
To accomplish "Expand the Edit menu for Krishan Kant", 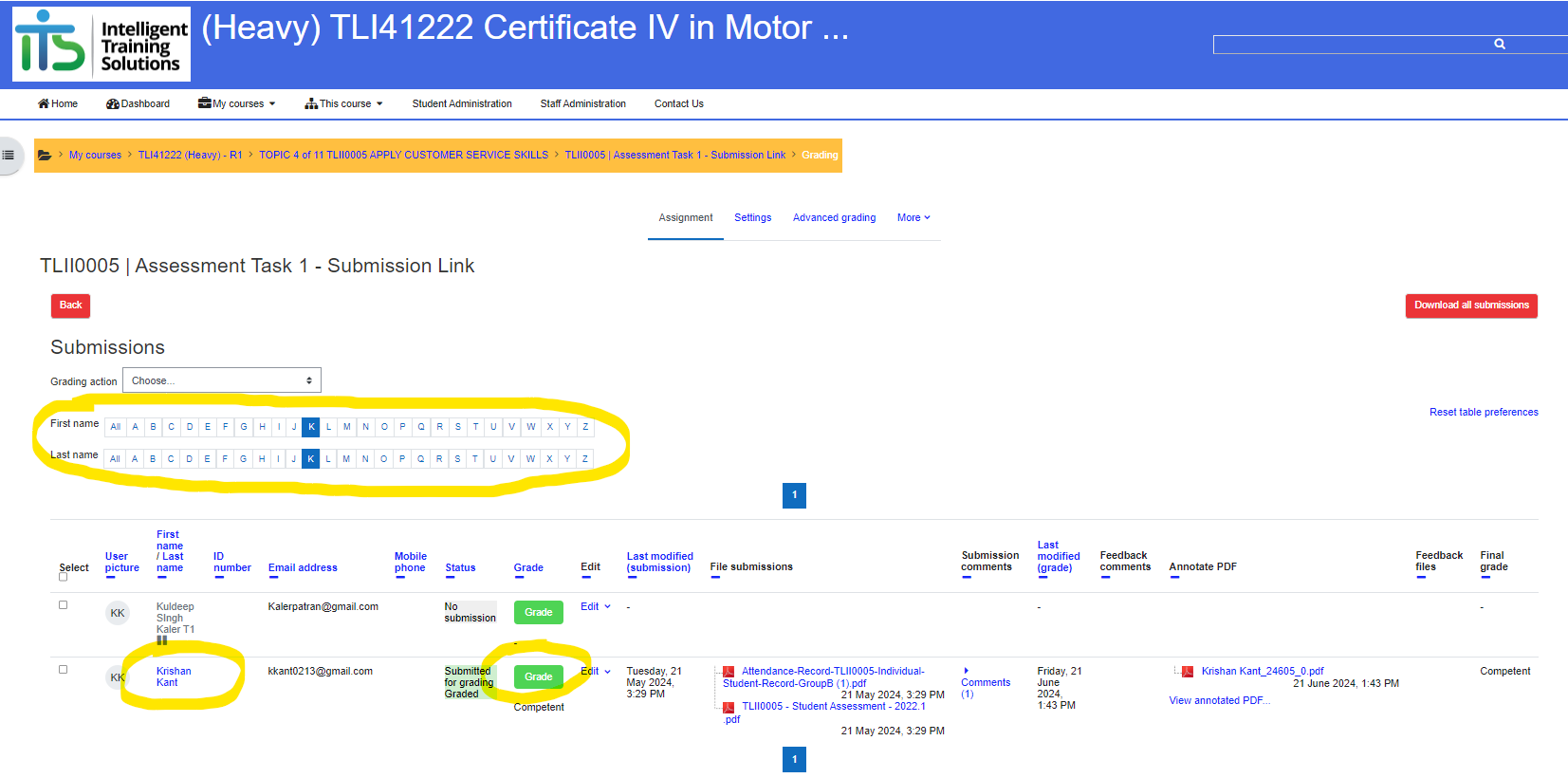I will [596, 672].
